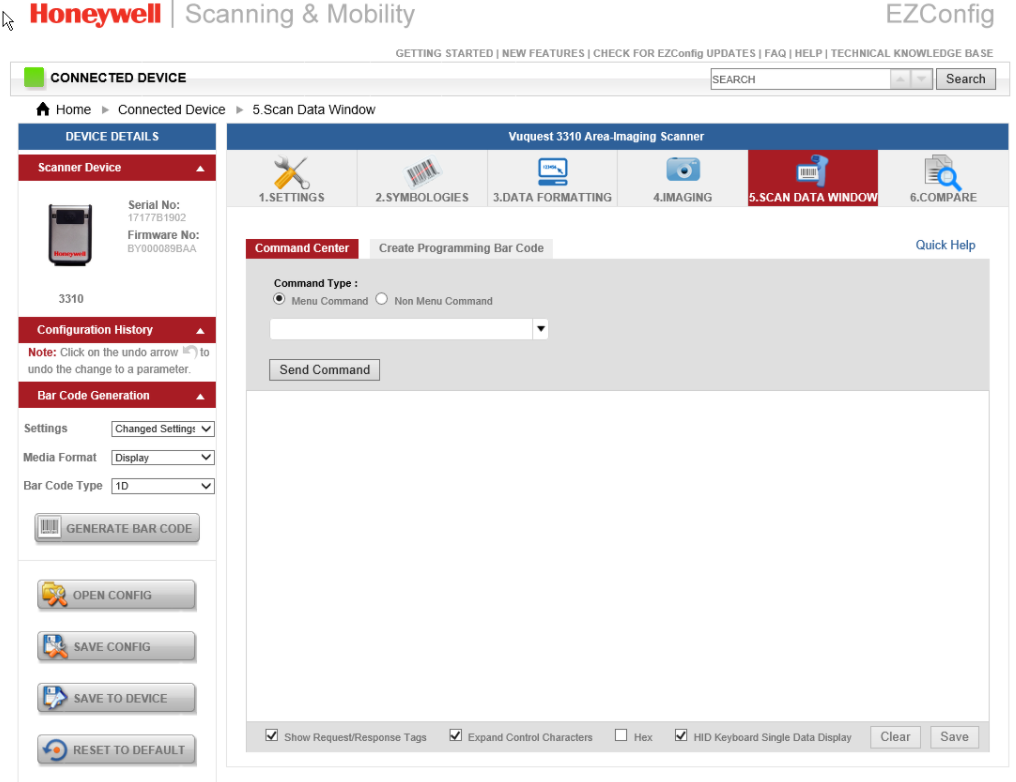Open the NEW FEATURES link
This screenshot has height=782, width=1016.
543,53
